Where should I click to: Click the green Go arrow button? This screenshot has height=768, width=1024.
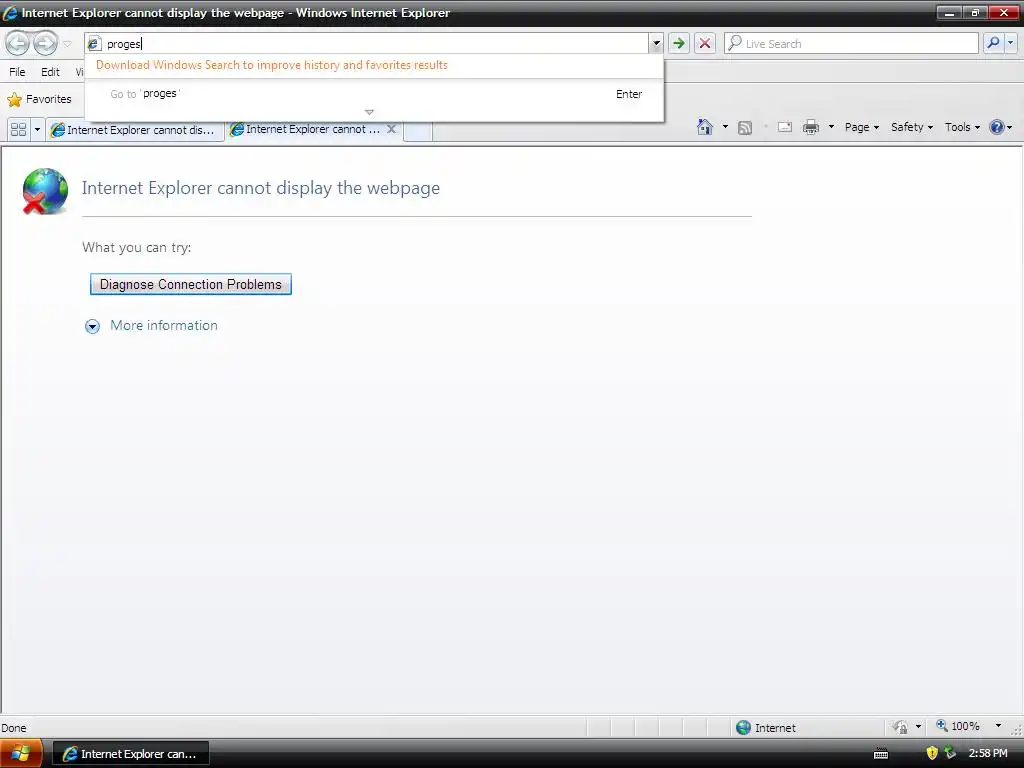tap(679, 44)
